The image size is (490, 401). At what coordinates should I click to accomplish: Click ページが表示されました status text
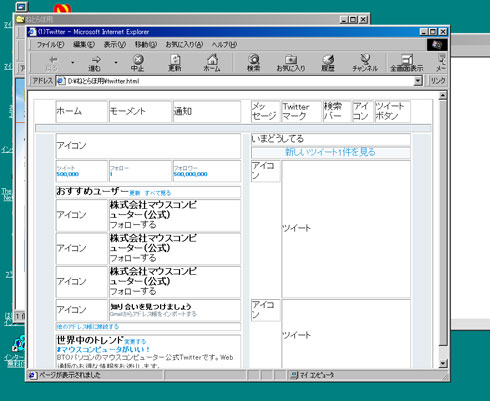[x=69, y=375]
